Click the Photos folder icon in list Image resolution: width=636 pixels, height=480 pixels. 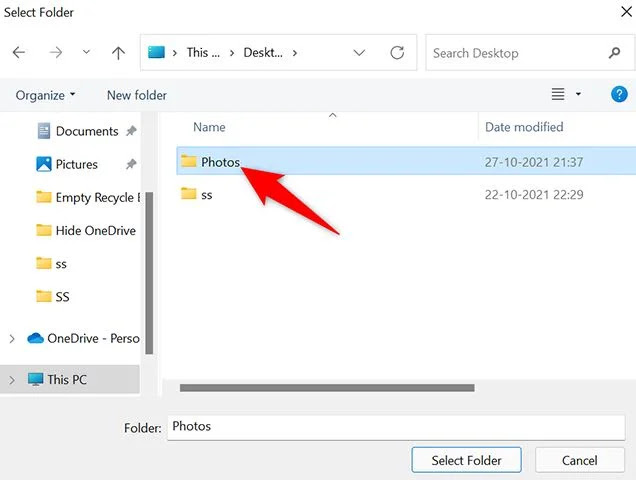(189, 161)
